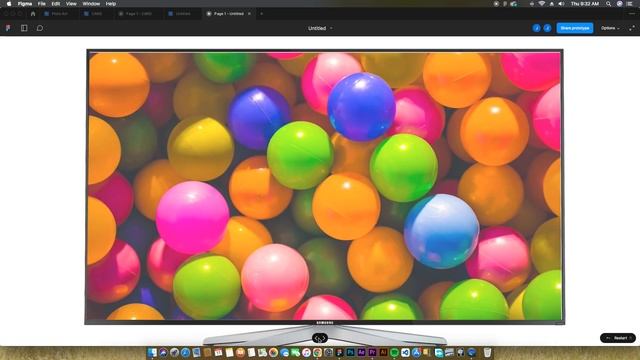Open the Window menu
Screen dimensions: 640x360
point(91,4)
